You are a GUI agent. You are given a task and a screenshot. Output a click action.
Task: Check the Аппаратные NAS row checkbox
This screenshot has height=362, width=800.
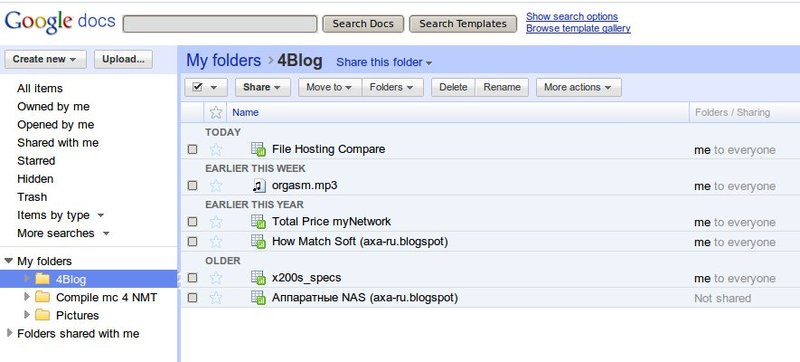[192, 297]
